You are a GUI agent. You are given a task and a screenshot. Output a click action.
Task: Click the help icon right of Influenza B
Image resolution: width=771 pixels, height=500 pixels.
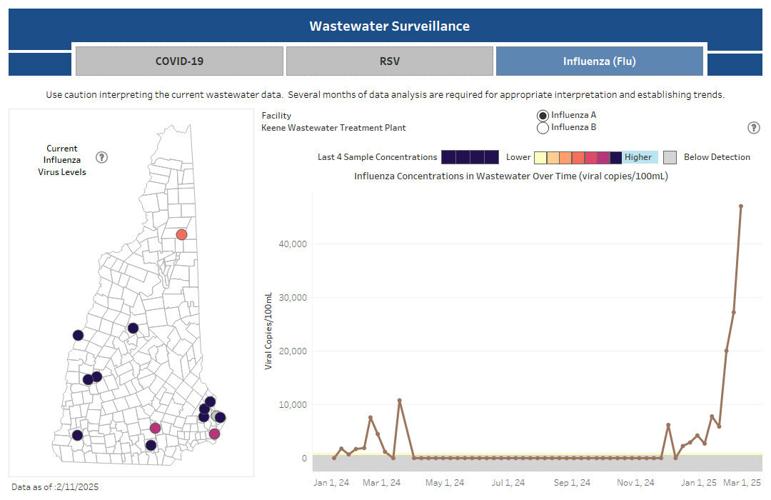753,128
